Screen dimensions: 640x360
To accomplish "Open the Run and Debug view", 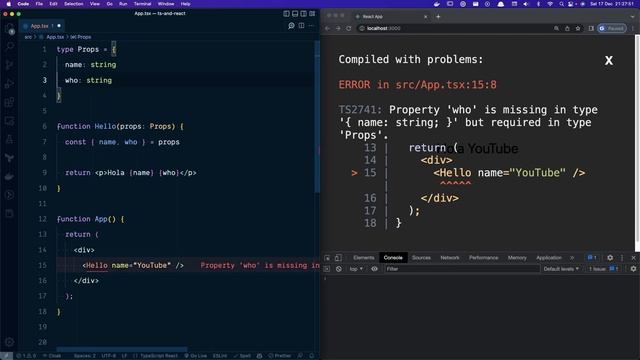I will [x=9, y=83].
